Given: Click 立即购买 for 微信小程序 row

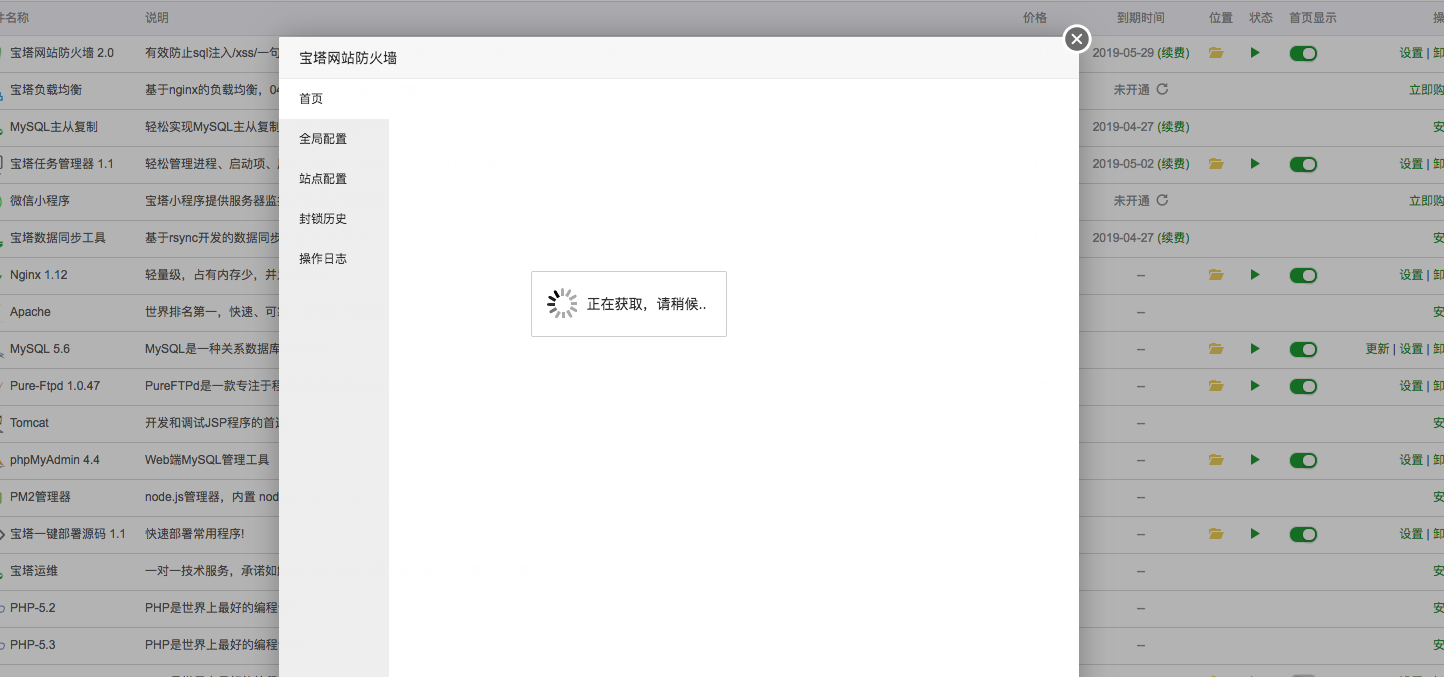Looking at the screenshot, I should (1426, 201).
